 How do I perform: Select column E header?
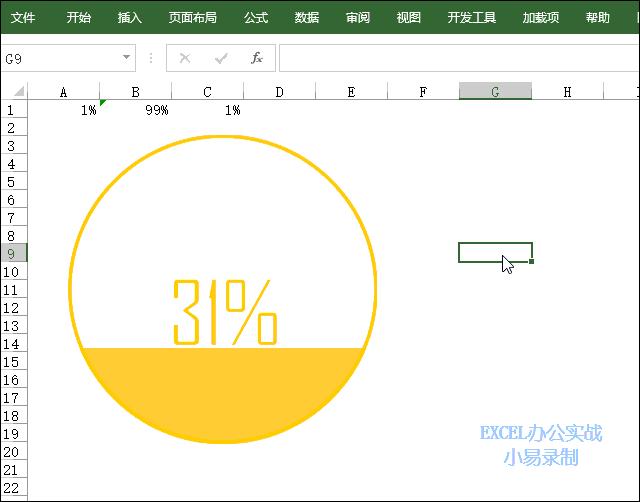(351, 92)
